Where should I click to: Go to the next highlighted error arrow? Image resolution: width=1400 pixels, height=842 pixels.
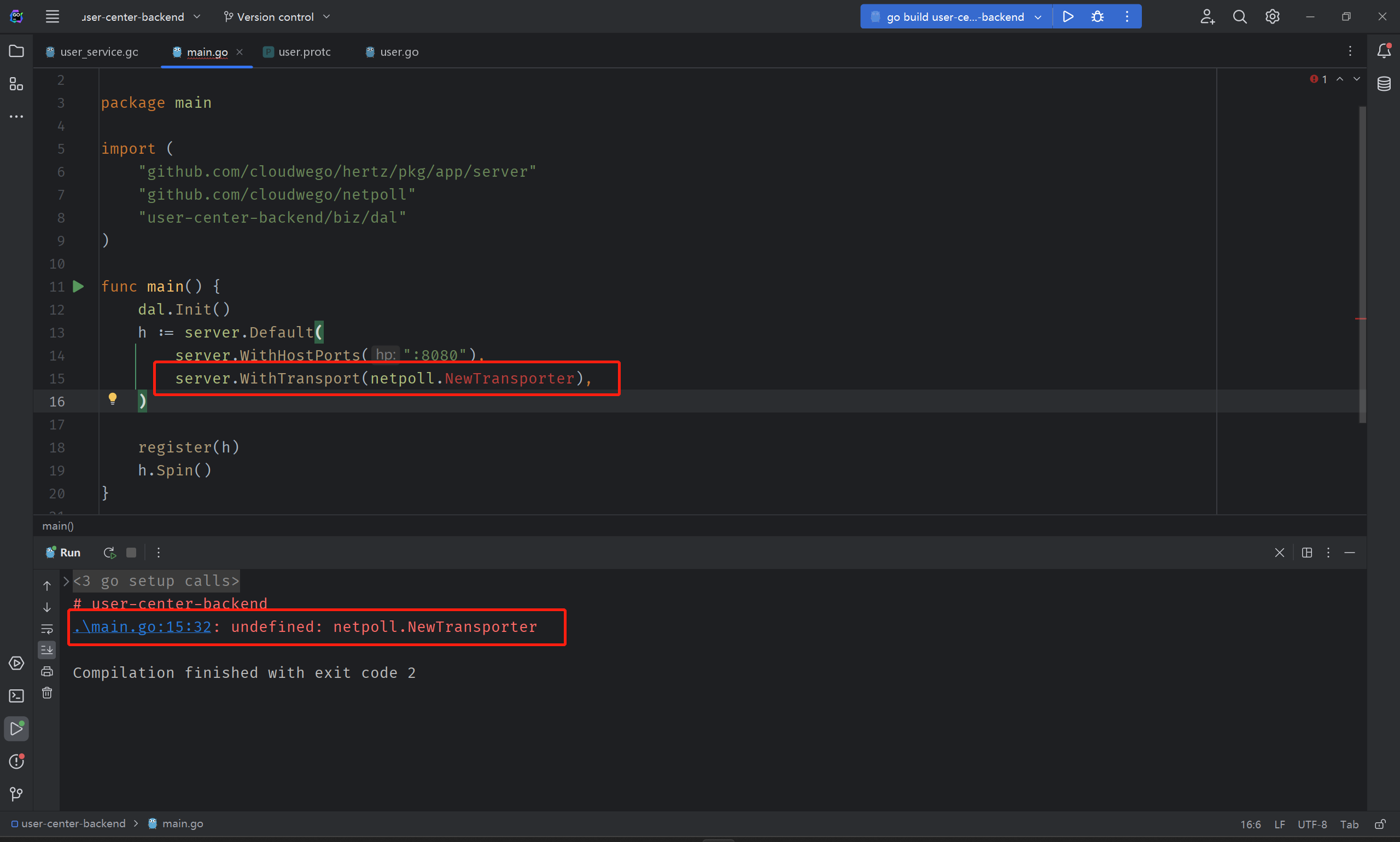1357,79
